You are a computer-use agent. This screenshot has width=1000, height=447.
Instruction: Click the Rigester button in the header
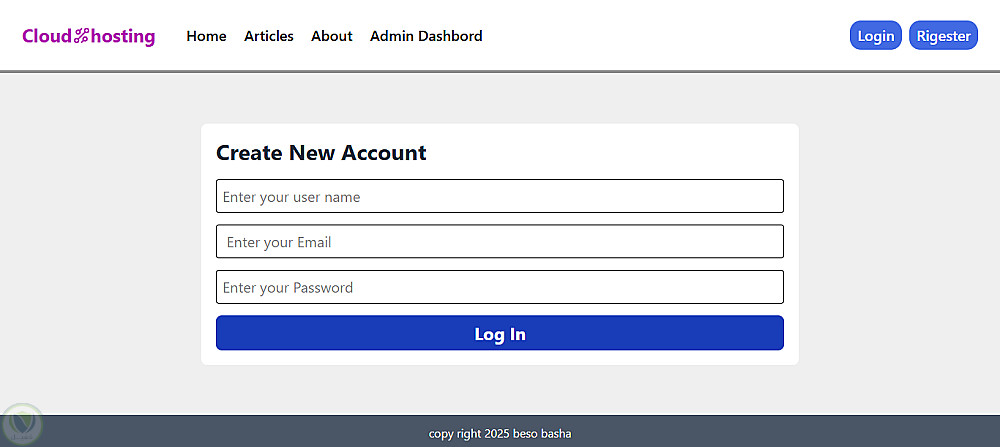click(x=943, y=36)
